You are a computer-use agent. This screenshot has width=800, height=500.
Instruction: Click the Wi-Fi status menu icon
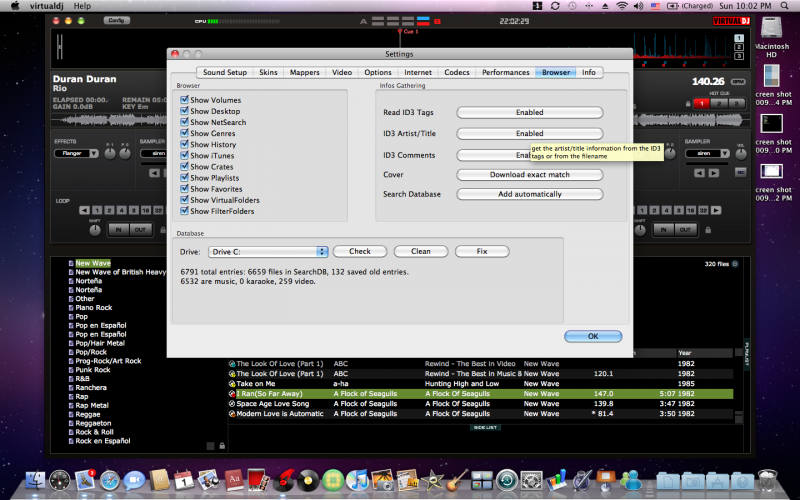(621, 6)
